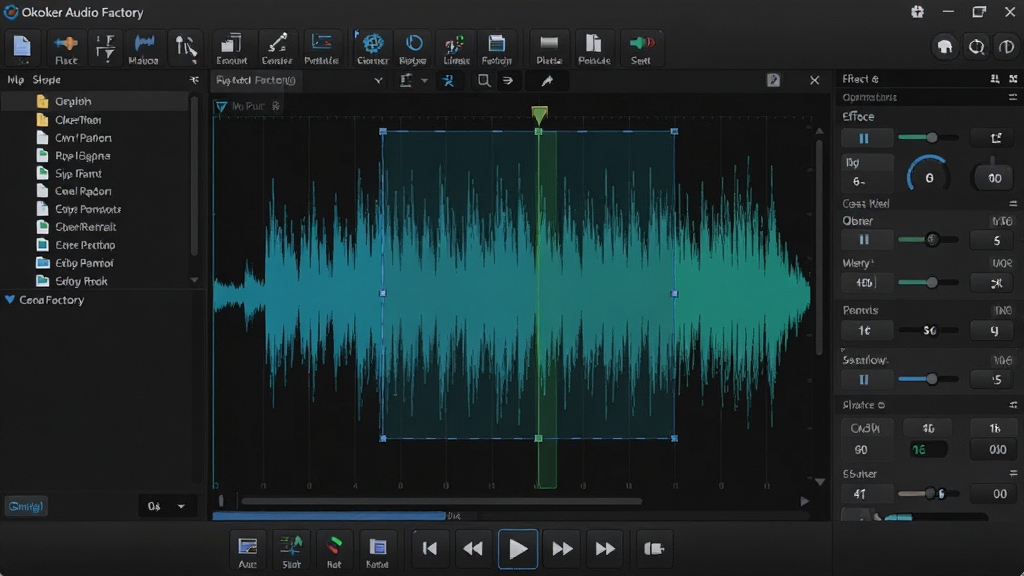Click the fast-forward button beside Play
Image resolution: width=1024 pixels, height=576 pixels.
point(562,549)
